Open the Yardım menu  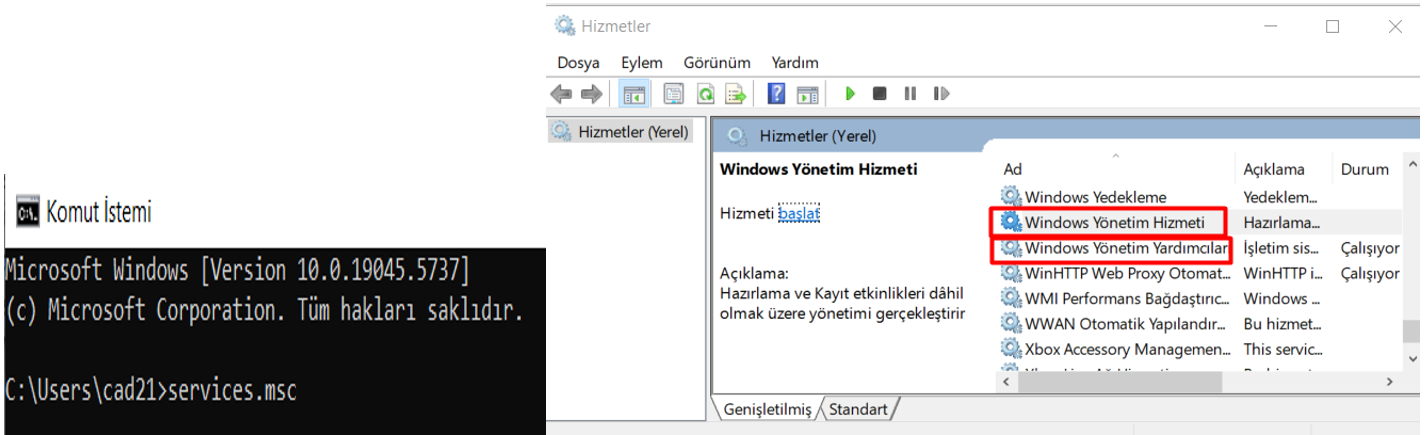[x=795, y=62]
